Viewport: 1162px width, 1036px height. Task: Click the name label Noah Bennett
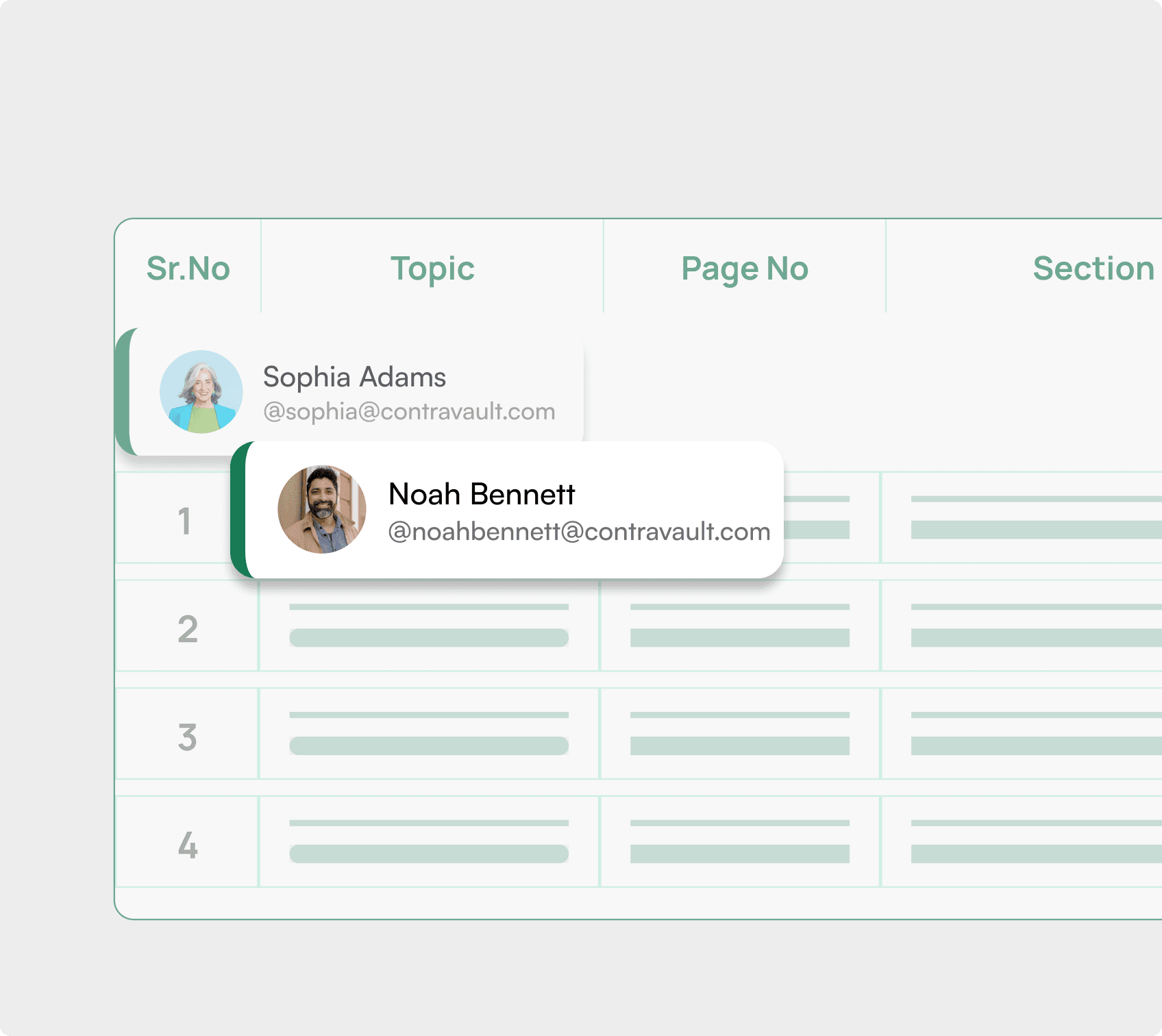482,493
